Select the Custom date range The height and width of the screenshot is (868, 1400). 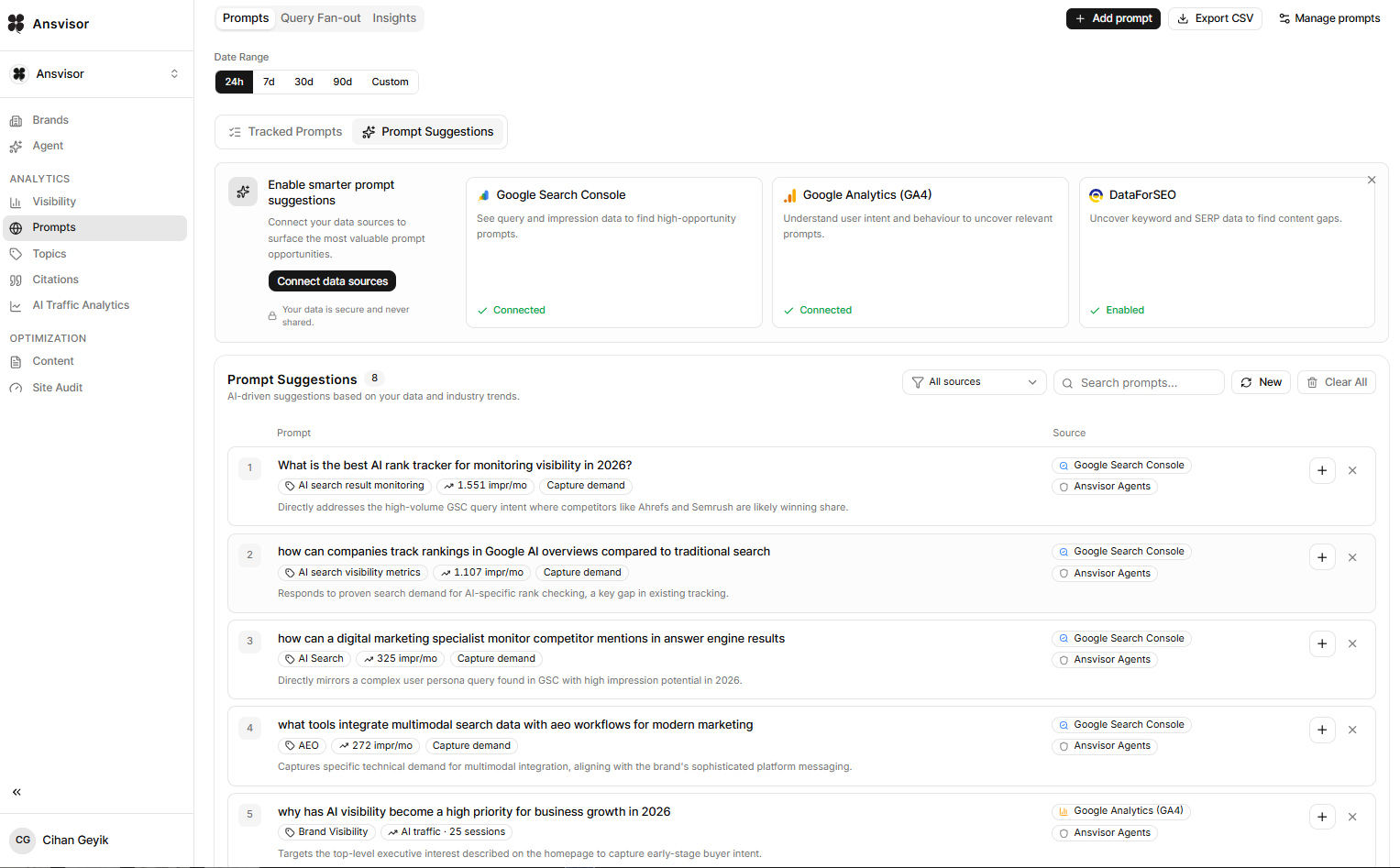point(390,82)
